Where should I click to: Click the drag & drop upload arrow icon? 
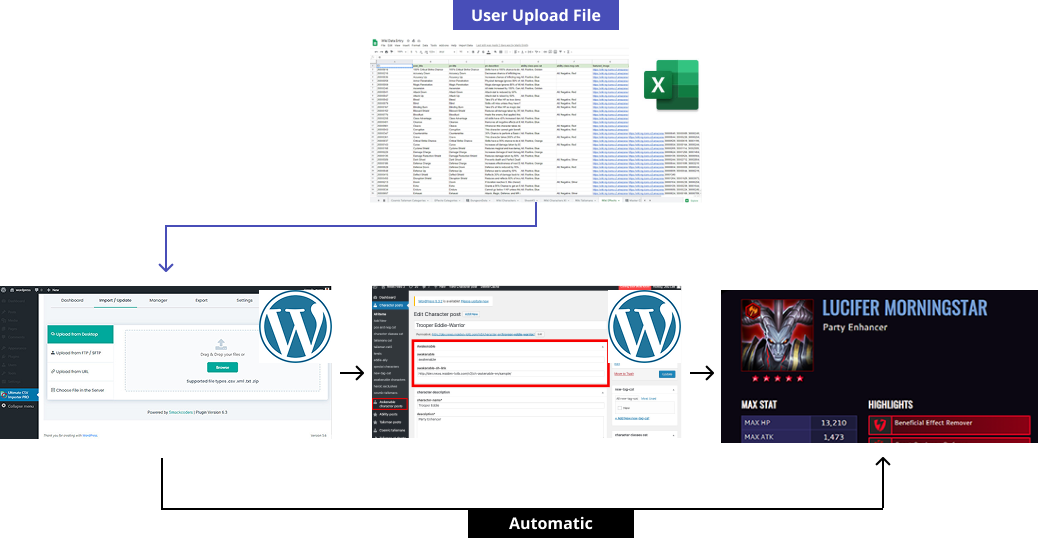(x=221, y=343)
